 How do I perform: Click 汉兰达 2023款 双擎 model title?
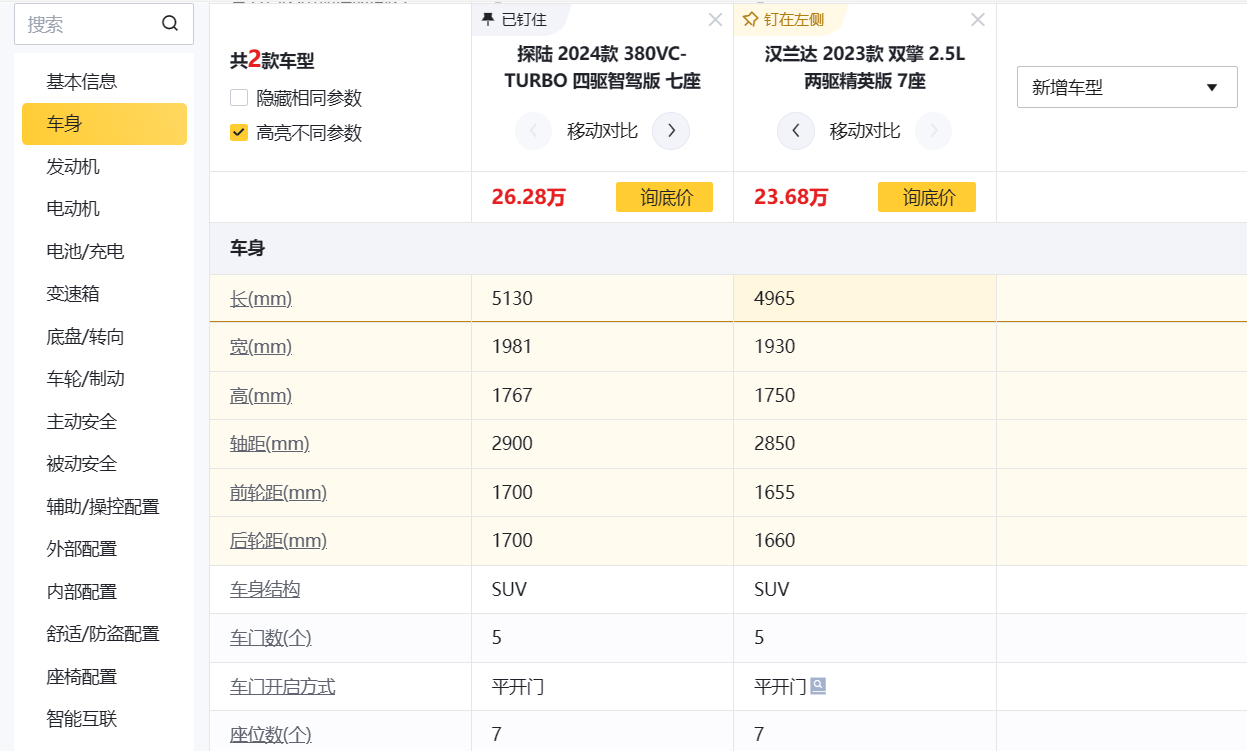click(x=865, y=68)
